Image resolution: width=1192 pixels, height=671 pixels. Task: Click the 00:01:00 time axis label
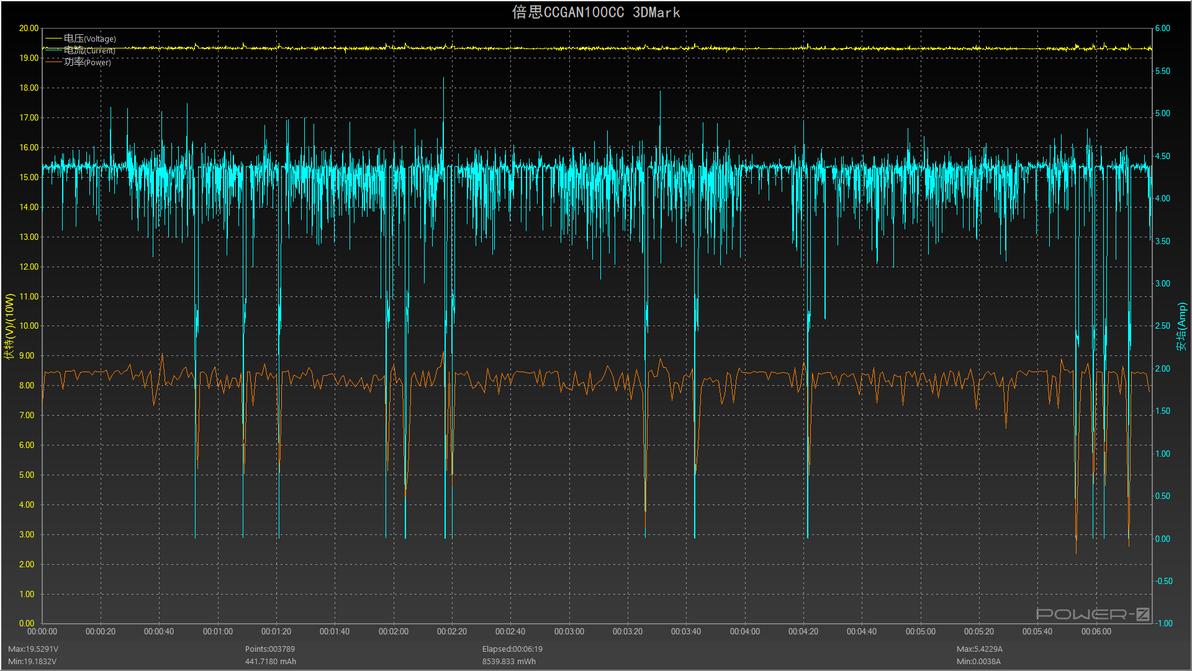click(217, 631)
